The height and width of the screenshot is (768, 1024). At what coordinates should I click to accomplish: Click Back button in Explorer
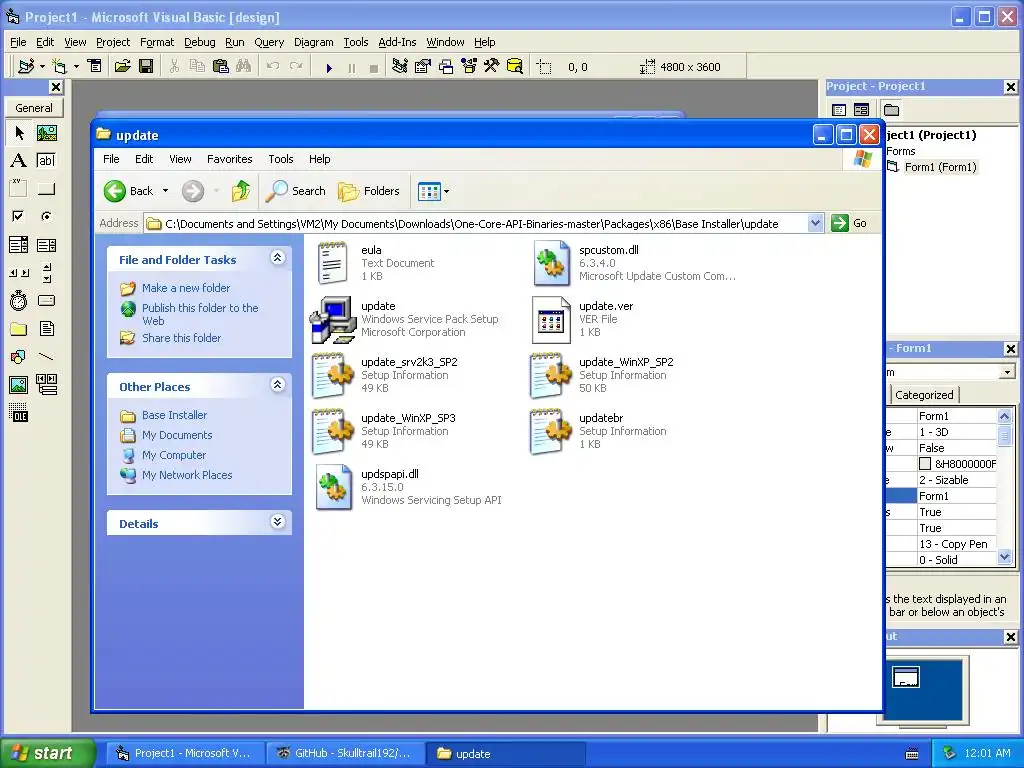point(129,191)
